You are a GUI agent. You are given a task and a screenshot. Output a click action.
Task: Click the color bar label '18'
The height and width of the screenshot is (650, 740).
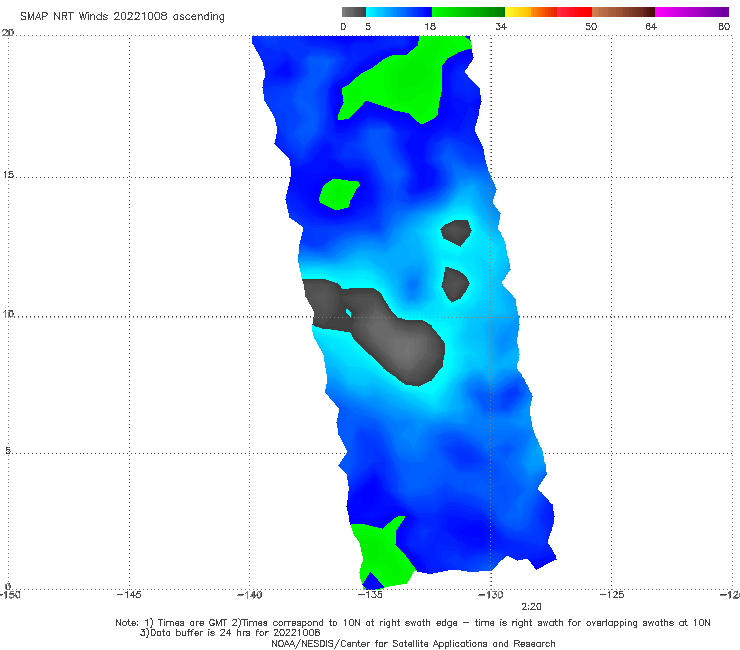click(x=430, y=27)
